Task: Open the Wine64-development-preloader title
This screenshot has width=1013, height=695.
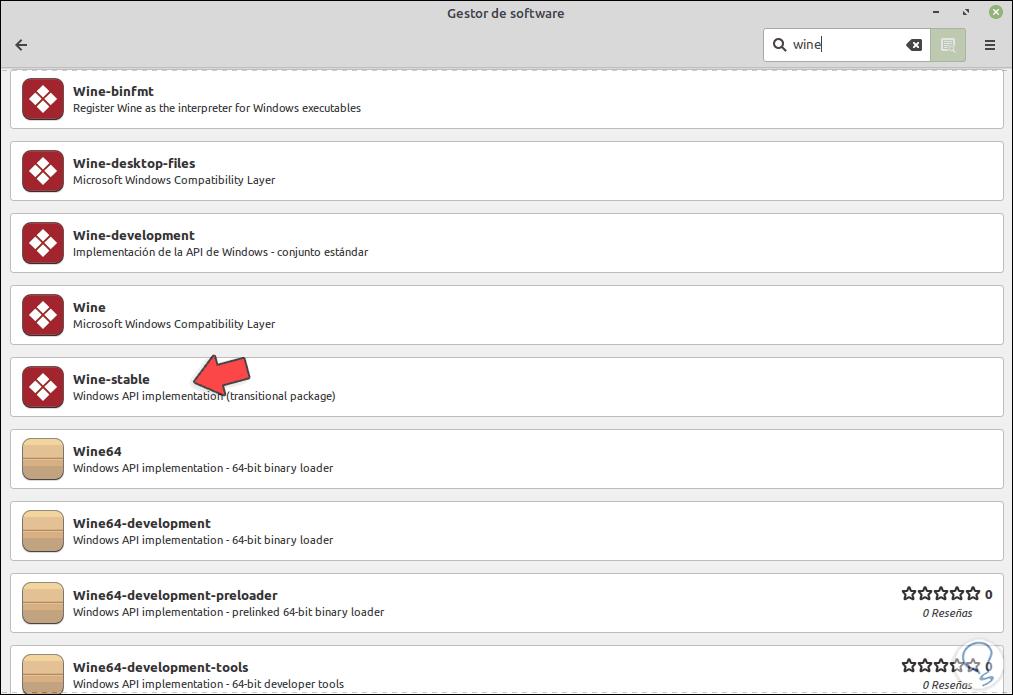Action: [x=175, y=596]
